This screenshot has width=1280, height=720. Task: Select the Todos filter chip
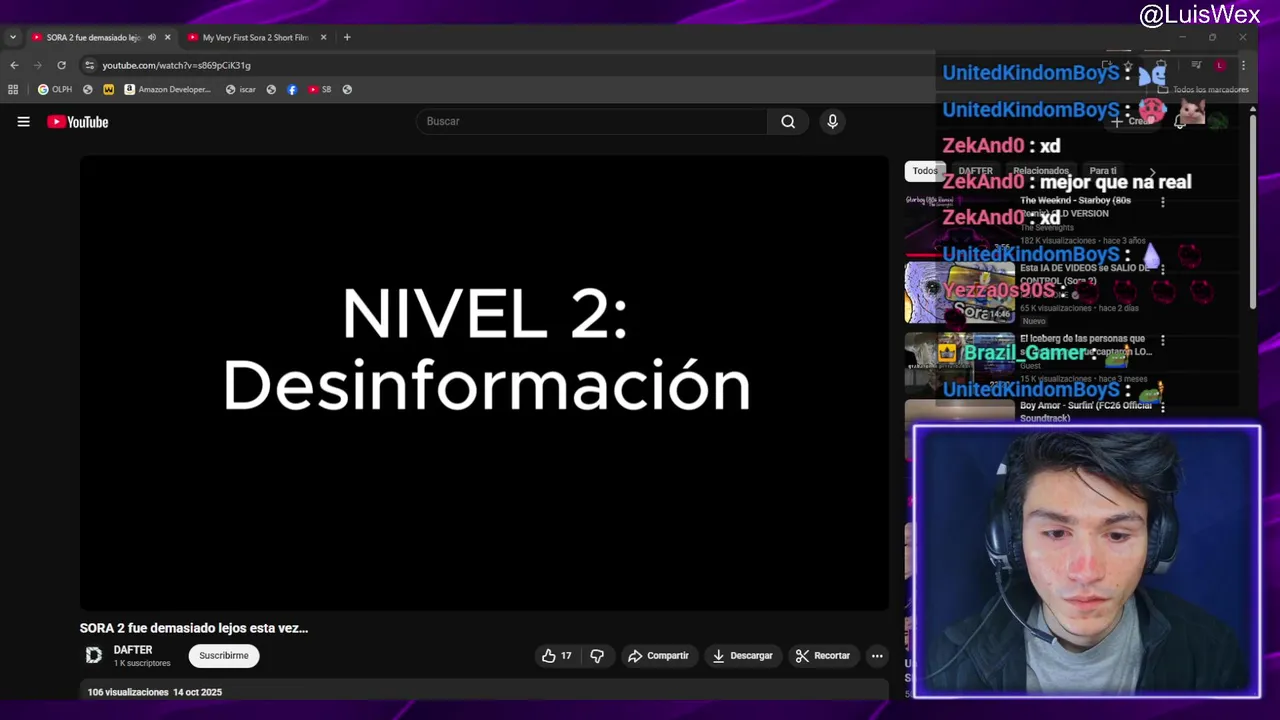(x=925, y=171)
